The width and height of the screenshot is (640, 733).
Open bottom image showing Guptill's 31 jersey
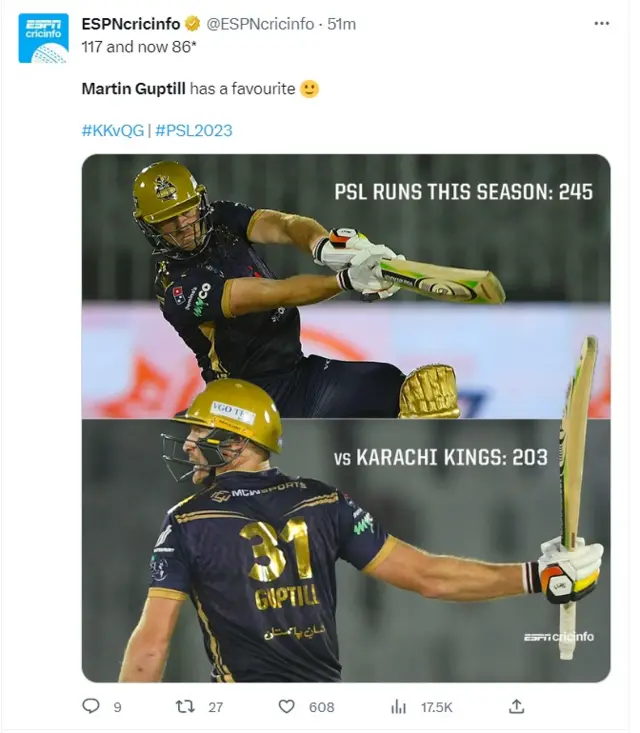coord(346,550)
